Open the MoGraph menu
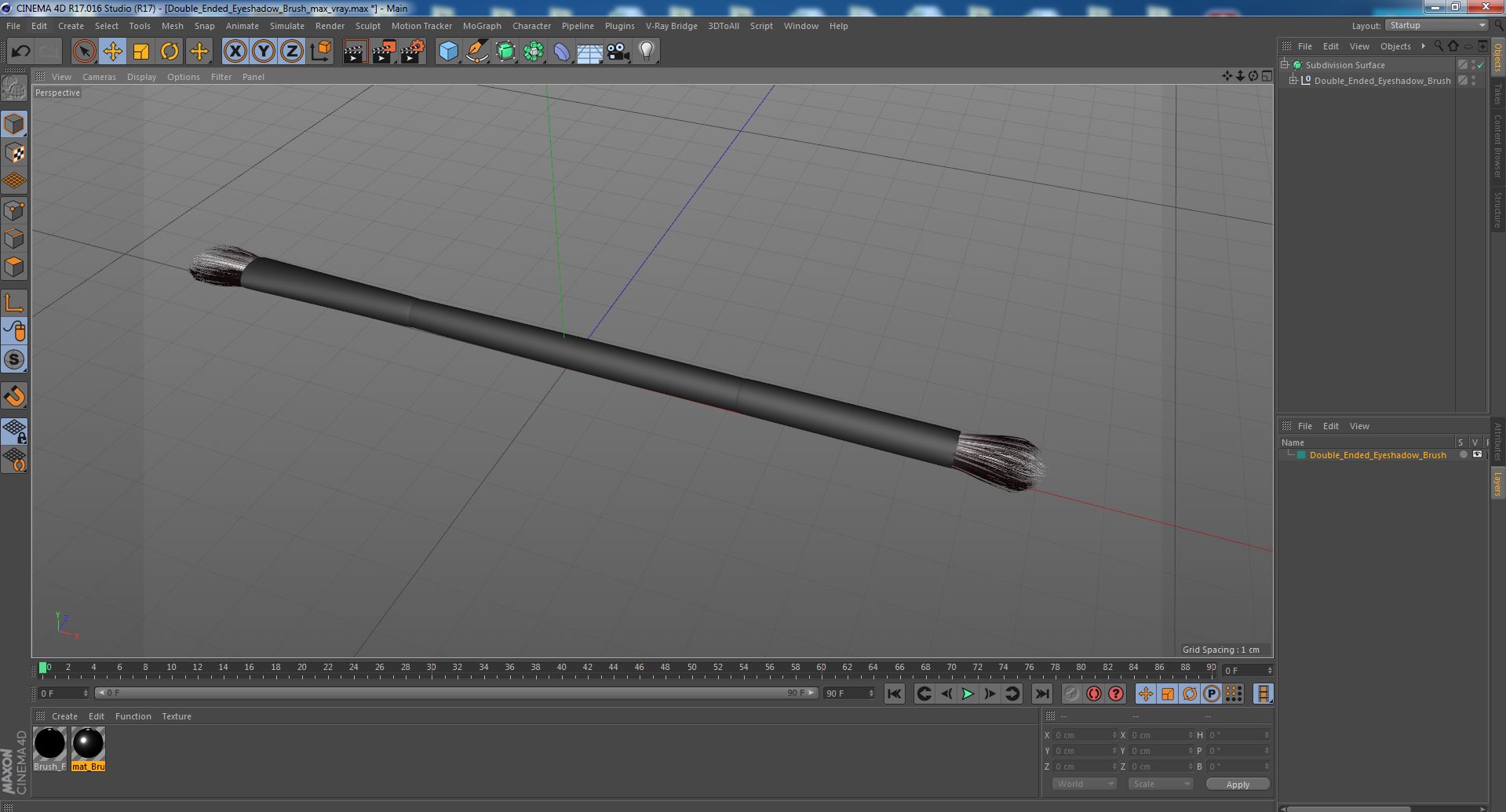This screenshot has height=812, width=1506. (482, 26)
